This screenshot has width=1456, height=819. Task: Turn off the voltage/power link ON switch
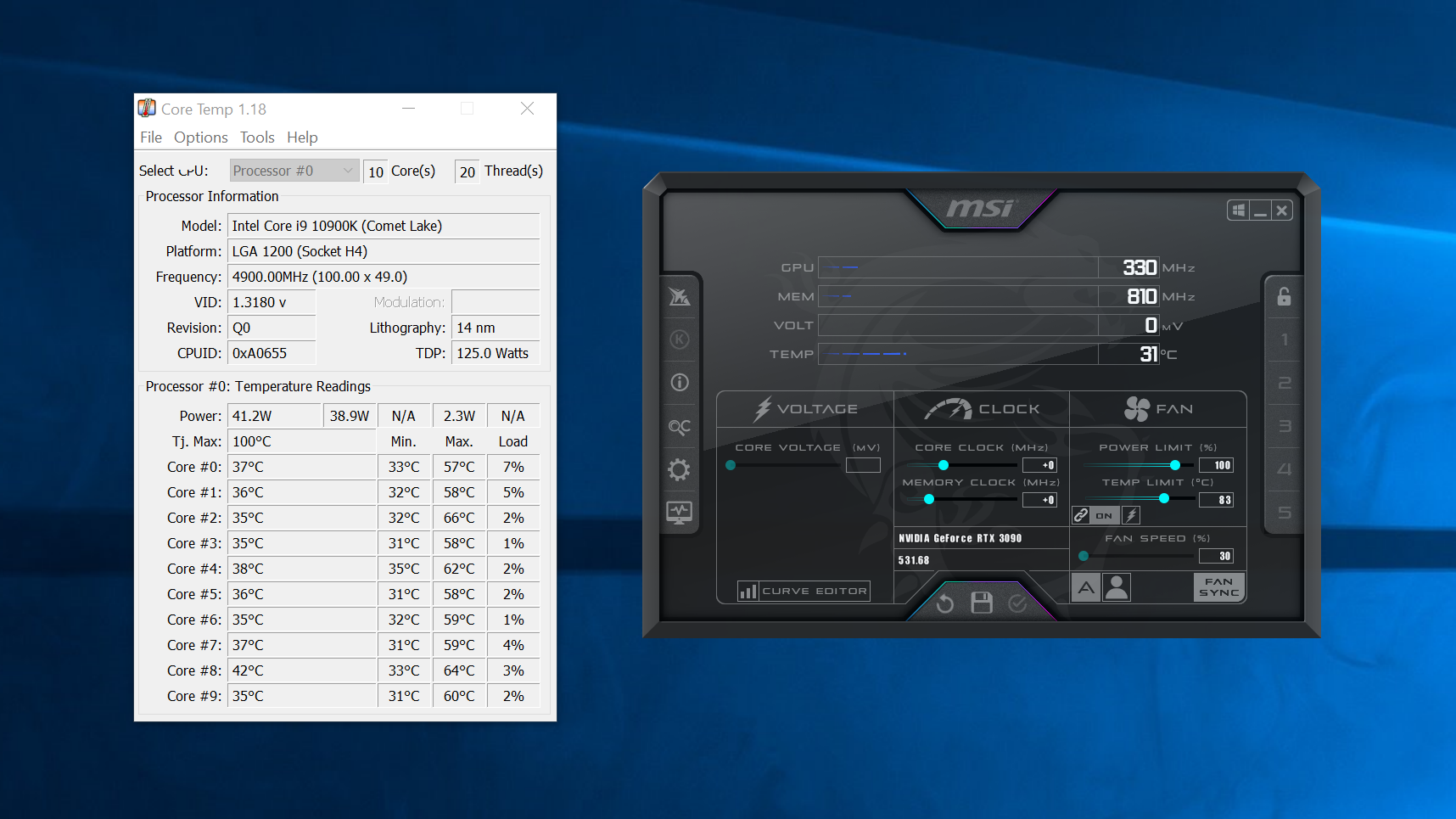[x=1104, y=515]
